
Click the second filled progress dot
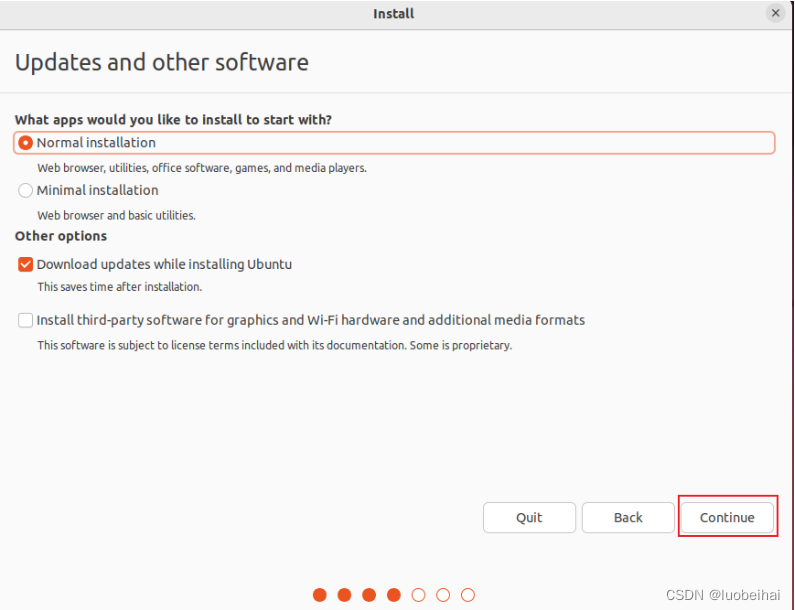pyautogui.click(x=344, y=595)
